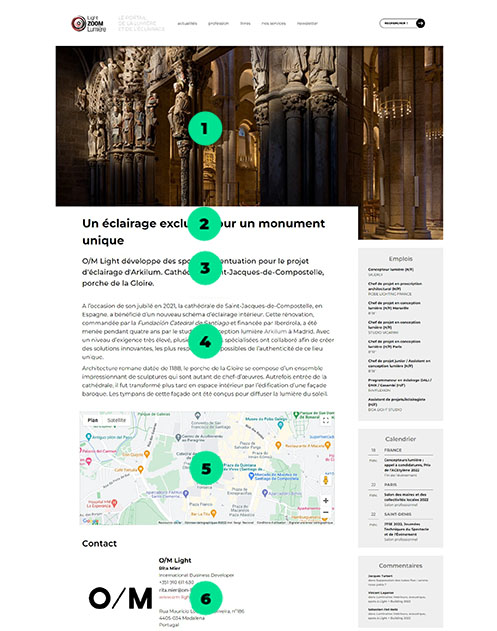Open the mes services menu item
This screenshot has height=631, width=497.
tap(274, 23)
